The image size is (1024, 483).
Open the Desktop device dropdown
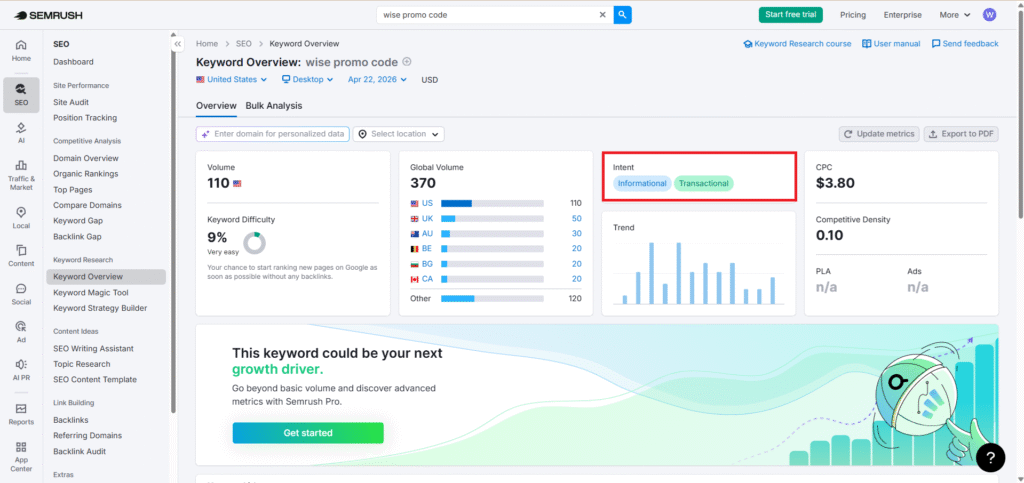pos(309,79)
